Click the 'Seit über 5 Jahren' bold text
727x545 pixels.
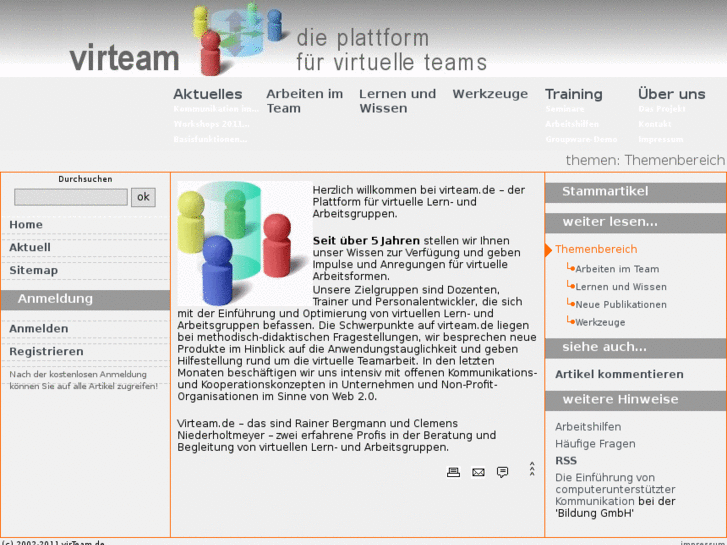click(x=366, y=241)
